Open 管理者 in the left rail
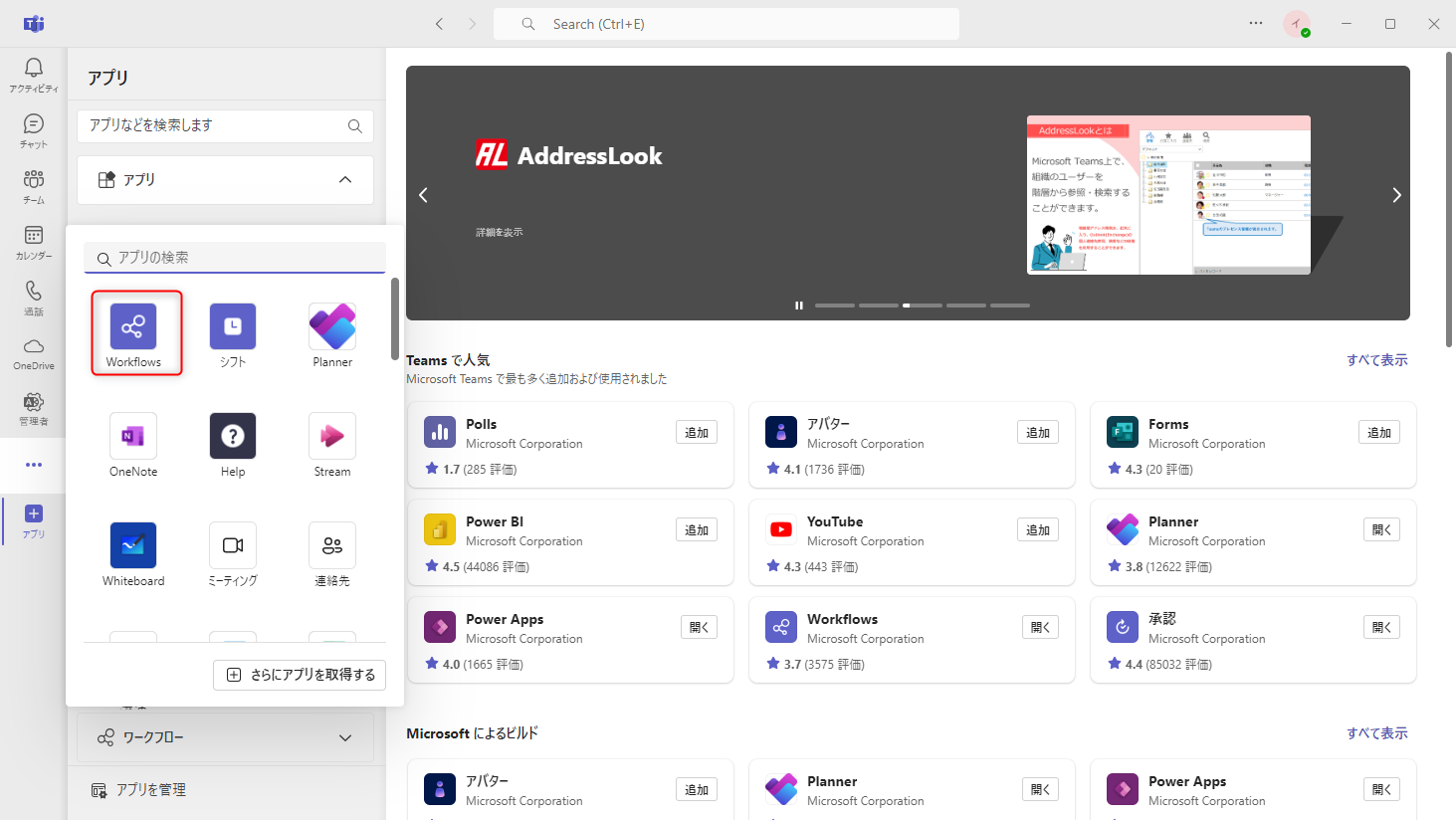This screenshot has width=1456, height=820. pos(34,409)
